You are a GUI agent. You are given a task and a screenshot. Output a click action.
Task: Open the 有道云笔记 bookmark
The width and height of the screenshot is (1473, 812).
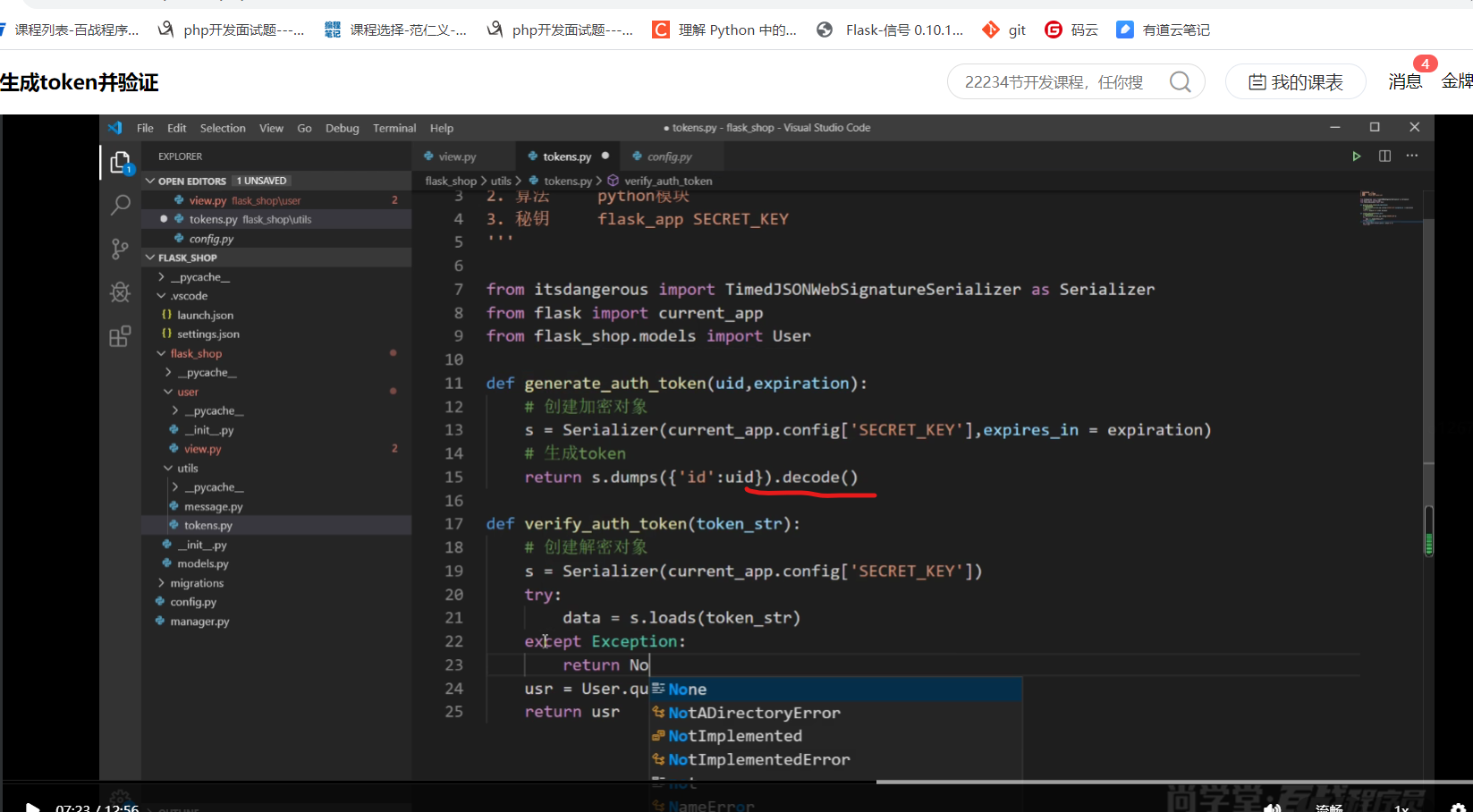click(x=1163, y=30)
